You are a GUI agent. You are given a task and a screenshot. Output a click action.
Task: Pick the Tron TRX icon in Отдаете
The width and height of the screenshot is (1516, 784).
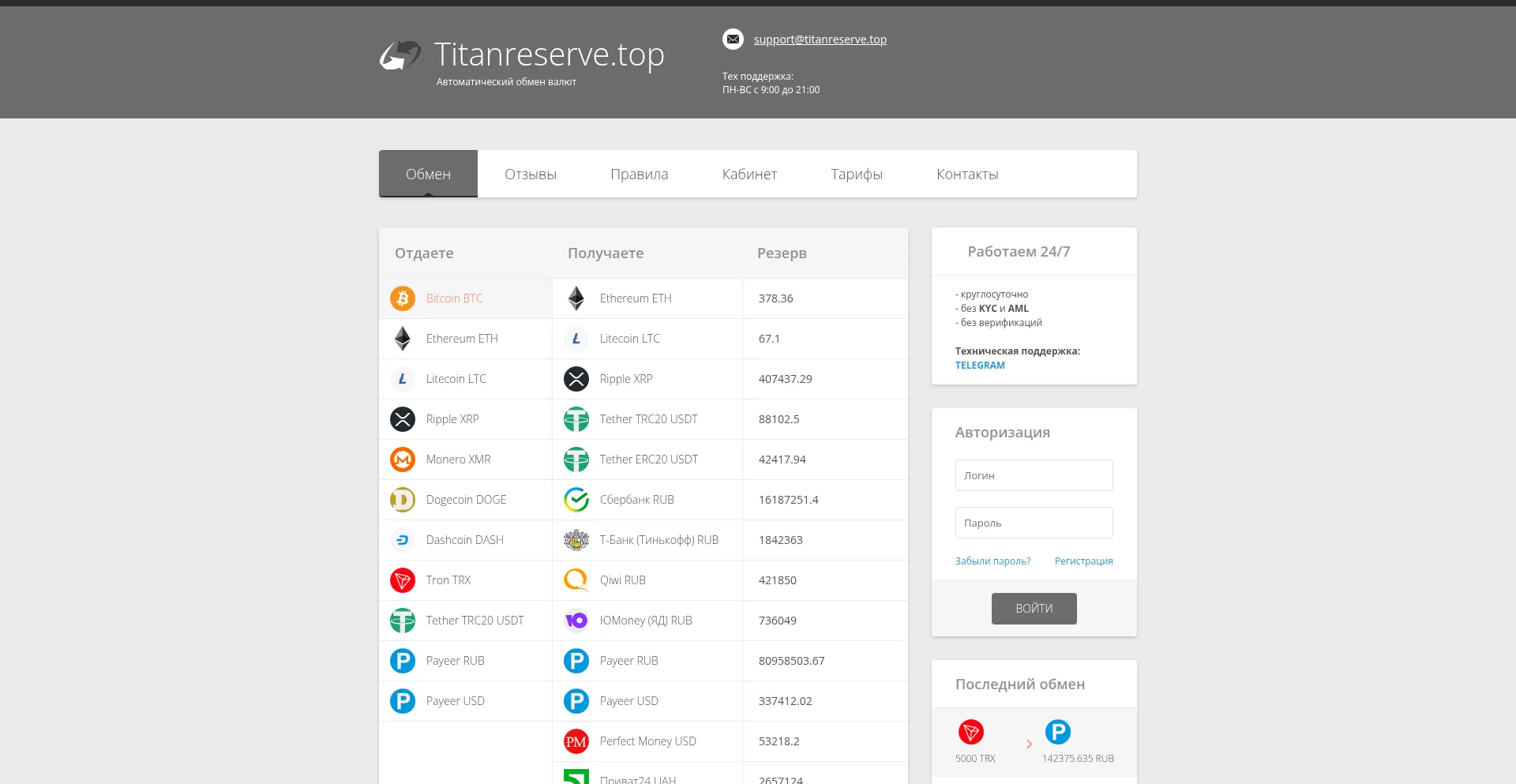403,580
